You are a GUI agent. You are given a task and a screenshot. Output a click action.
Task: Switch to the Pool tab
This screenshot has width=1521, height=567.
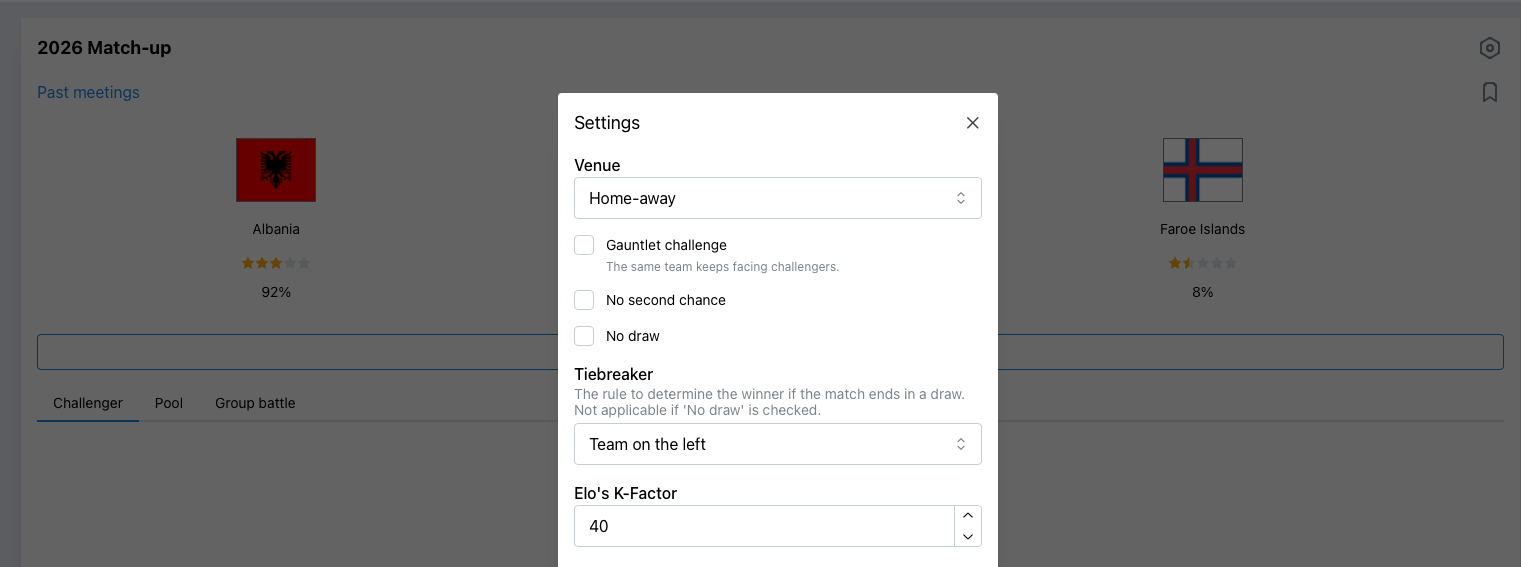pyautogui.click(x=169, y=403)
